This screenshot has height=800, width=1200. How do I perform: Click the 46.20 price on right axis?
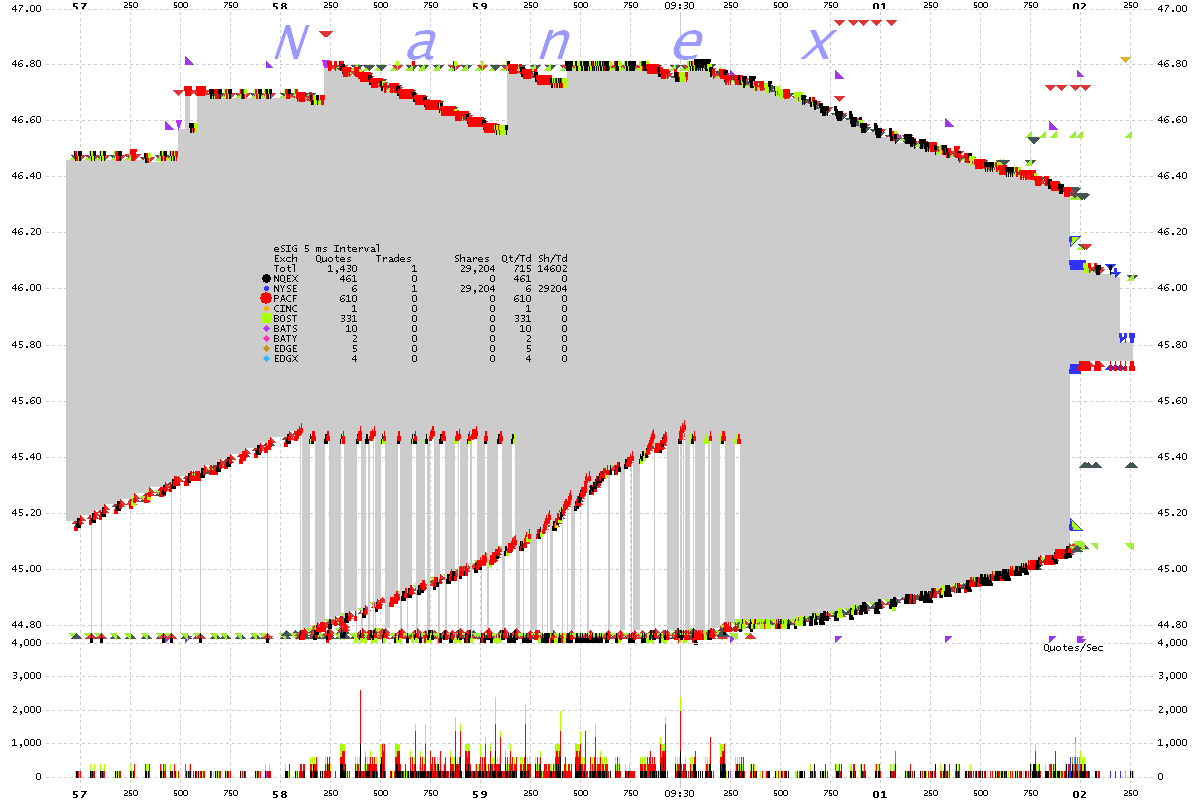click(1171, 232)
